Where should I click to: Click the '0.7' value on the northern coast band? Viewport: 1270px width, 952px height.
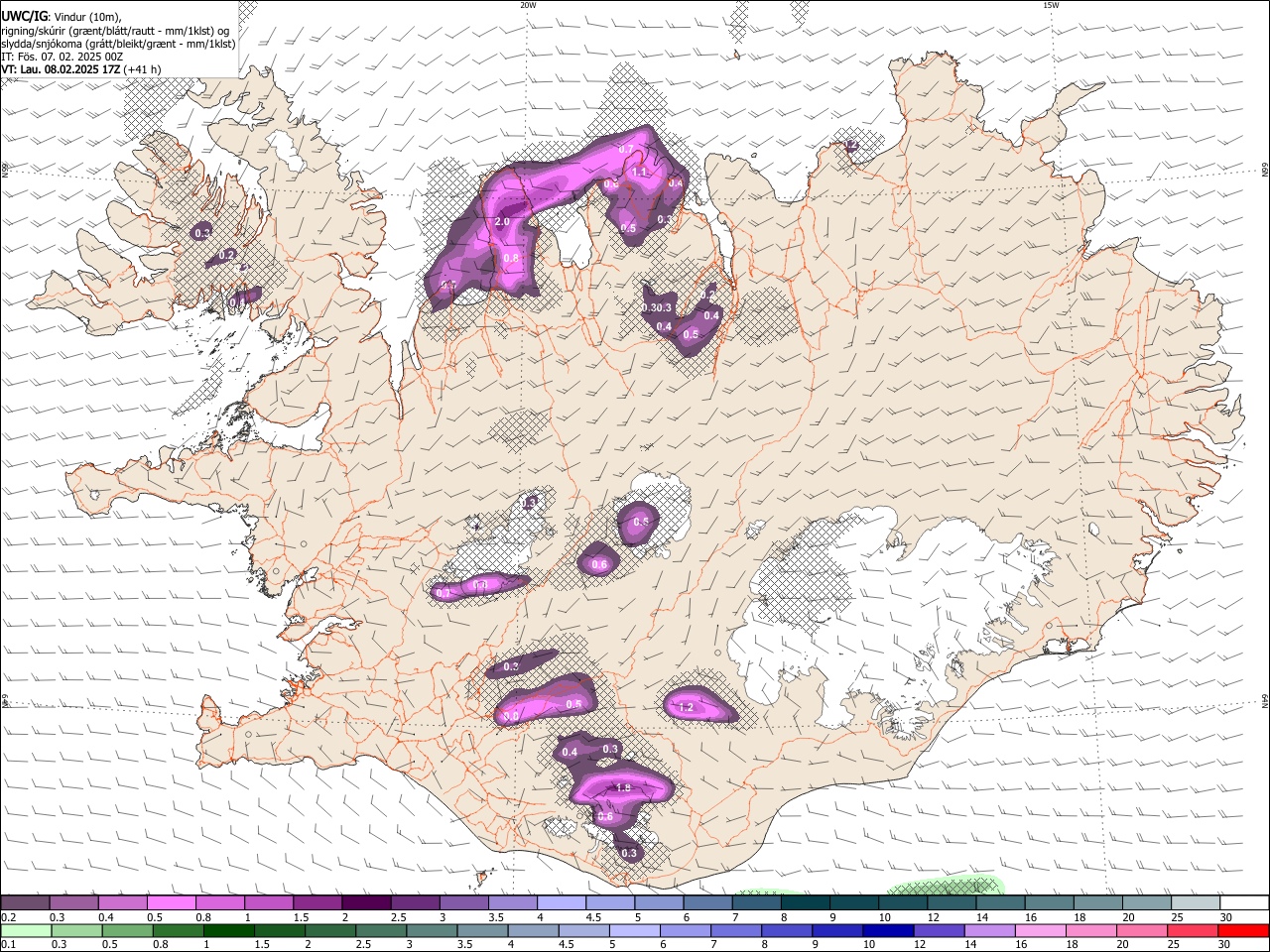tap(626, 150)
